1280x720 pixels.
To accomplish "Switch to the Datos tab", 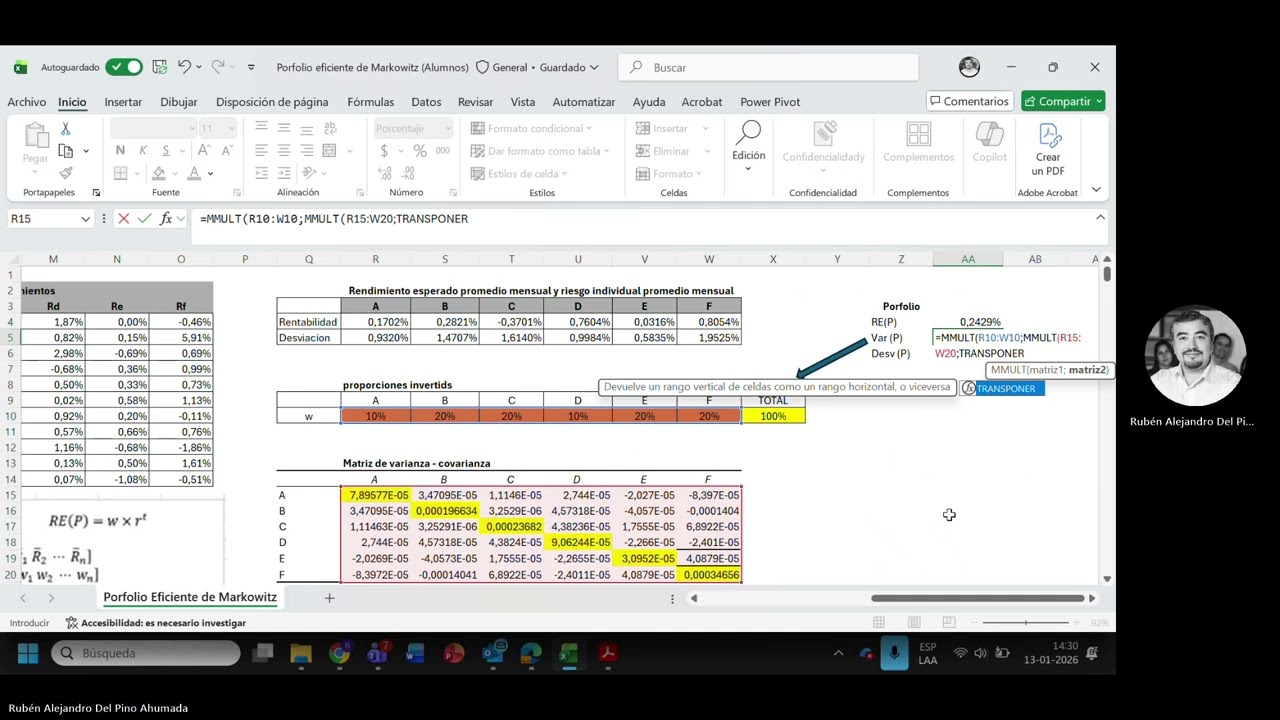I will (426, 102).
